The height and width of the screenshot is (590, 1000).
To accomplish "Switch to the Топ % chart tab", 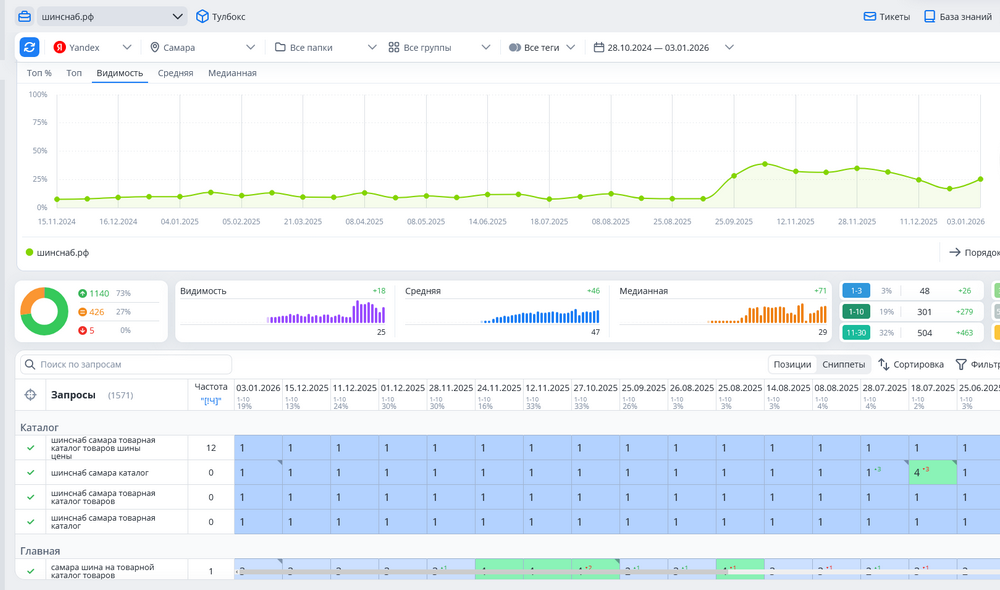I will click(39, 73).
